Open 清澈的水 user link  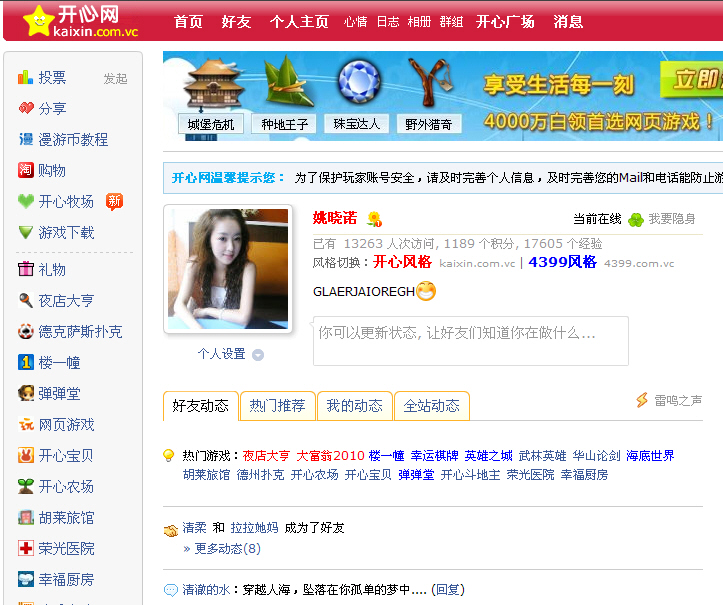point(206,589)
